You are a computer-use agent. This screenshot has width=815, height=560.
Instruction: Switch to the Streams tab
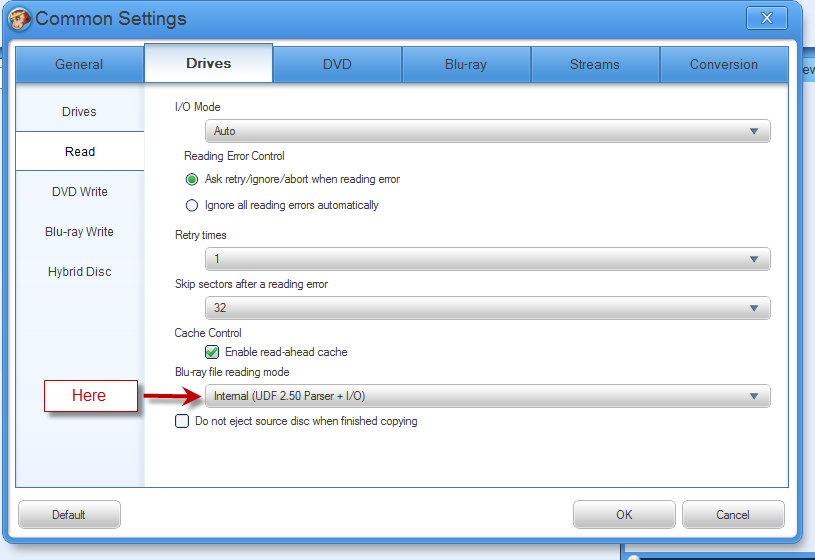[x=595, y=64]
